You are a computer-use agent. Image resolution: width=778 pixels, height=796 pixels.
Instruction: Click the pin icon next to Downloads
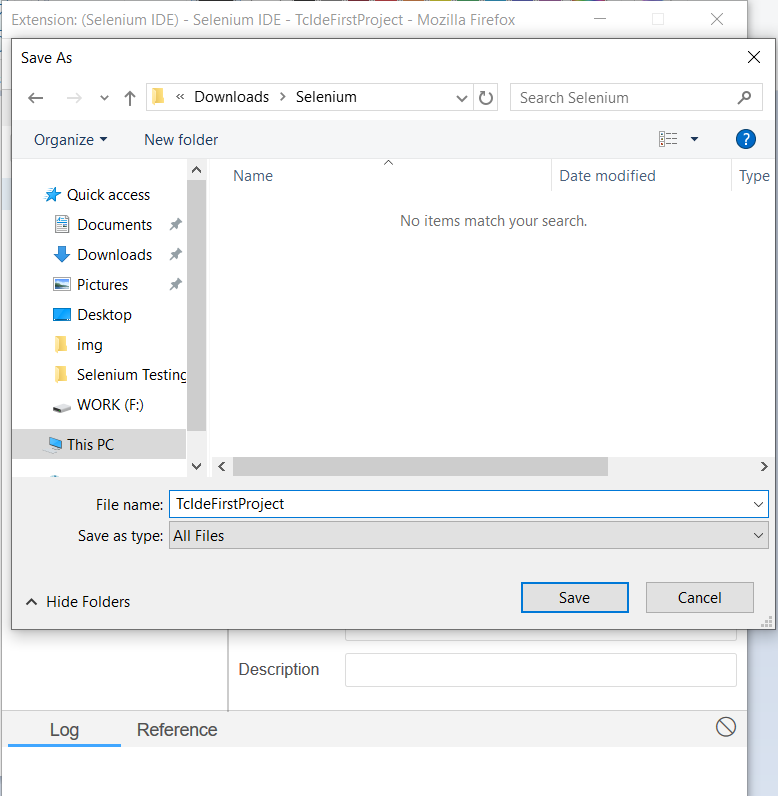[175, 254]
